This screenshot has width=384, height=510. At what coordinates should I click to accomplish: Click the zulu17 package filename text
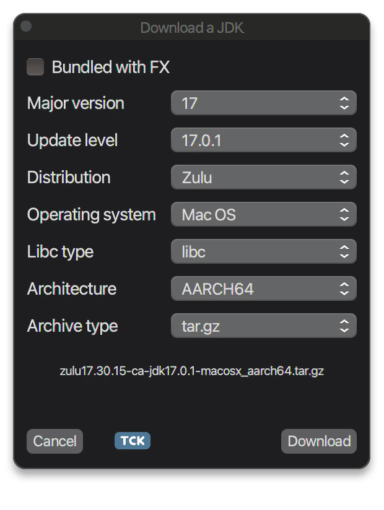[192, 371]
